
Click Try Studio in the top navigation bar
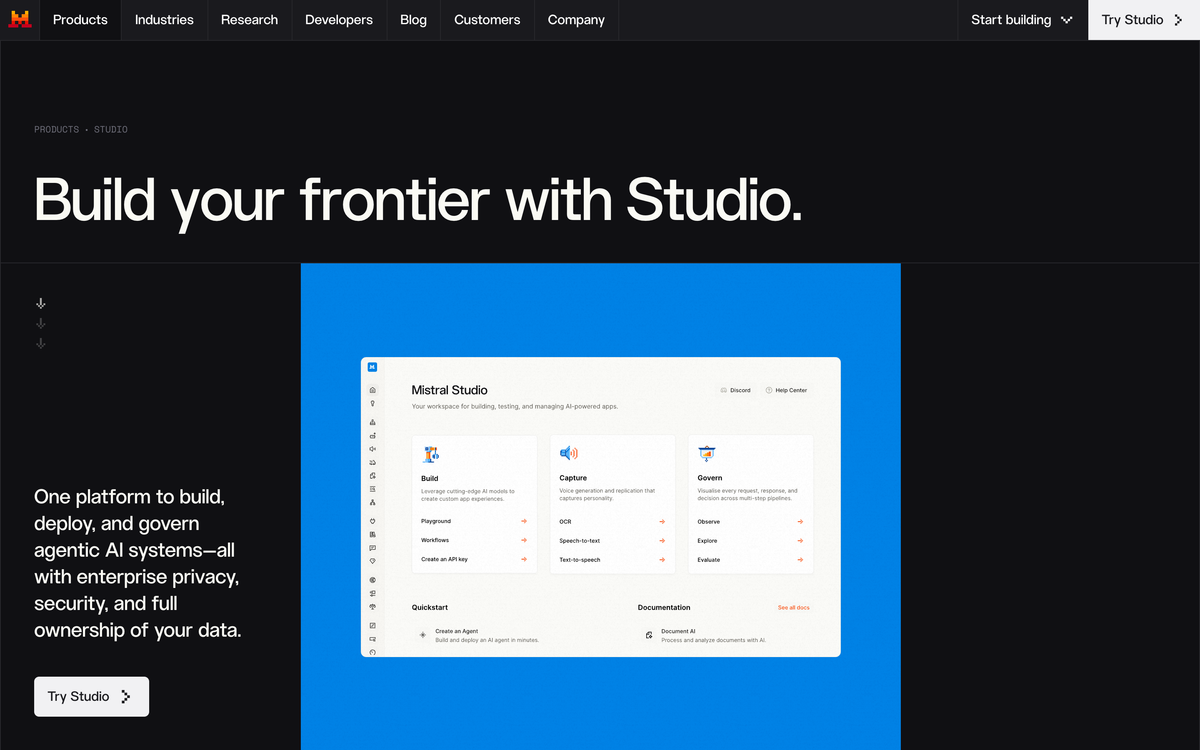(x=1143, y=20)
